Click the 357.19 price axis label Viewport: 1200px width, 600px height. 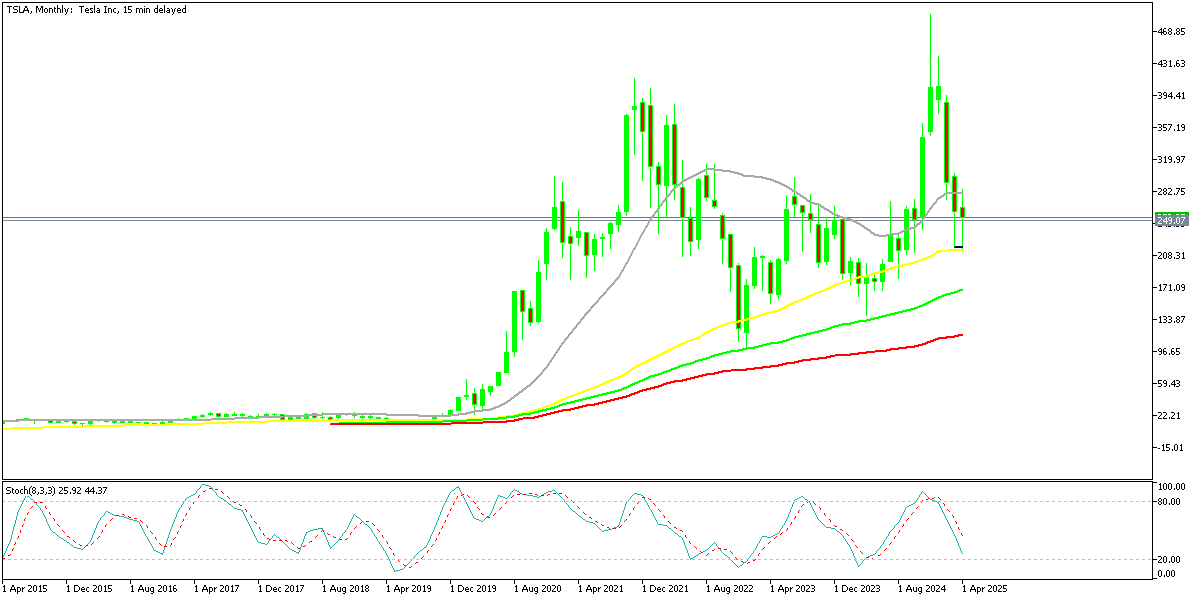(1171, 128)
